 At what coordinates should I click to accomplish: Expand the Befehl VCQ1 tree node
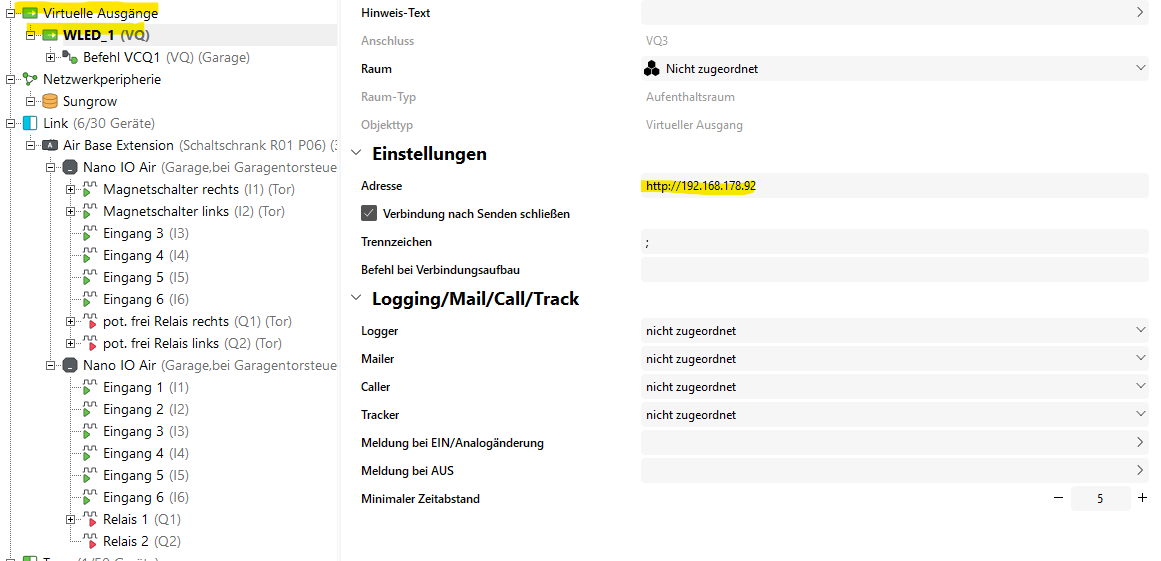(x=50, y=57)
